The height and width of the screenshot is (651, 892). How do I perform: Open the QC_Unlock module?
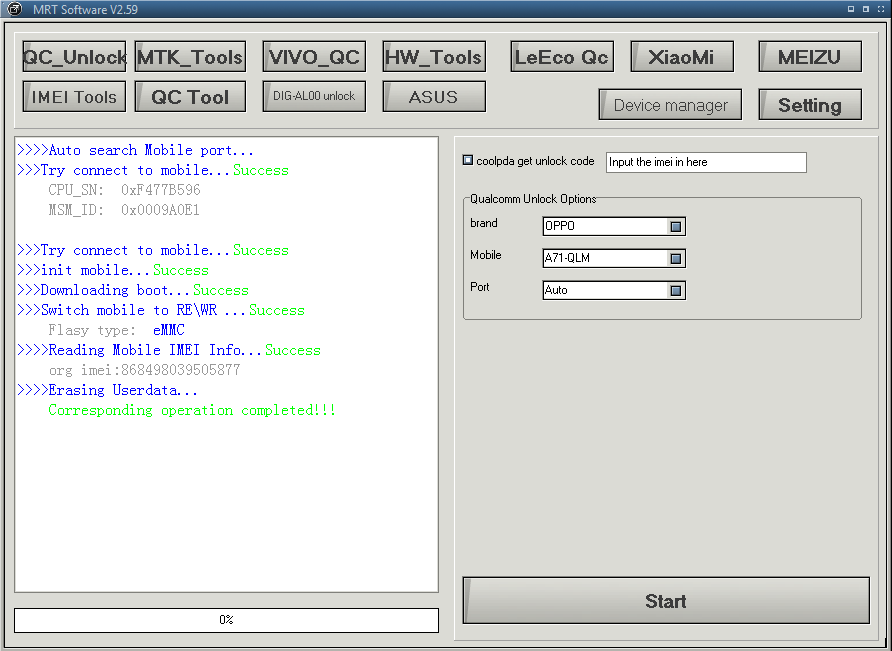pos(74,56)
